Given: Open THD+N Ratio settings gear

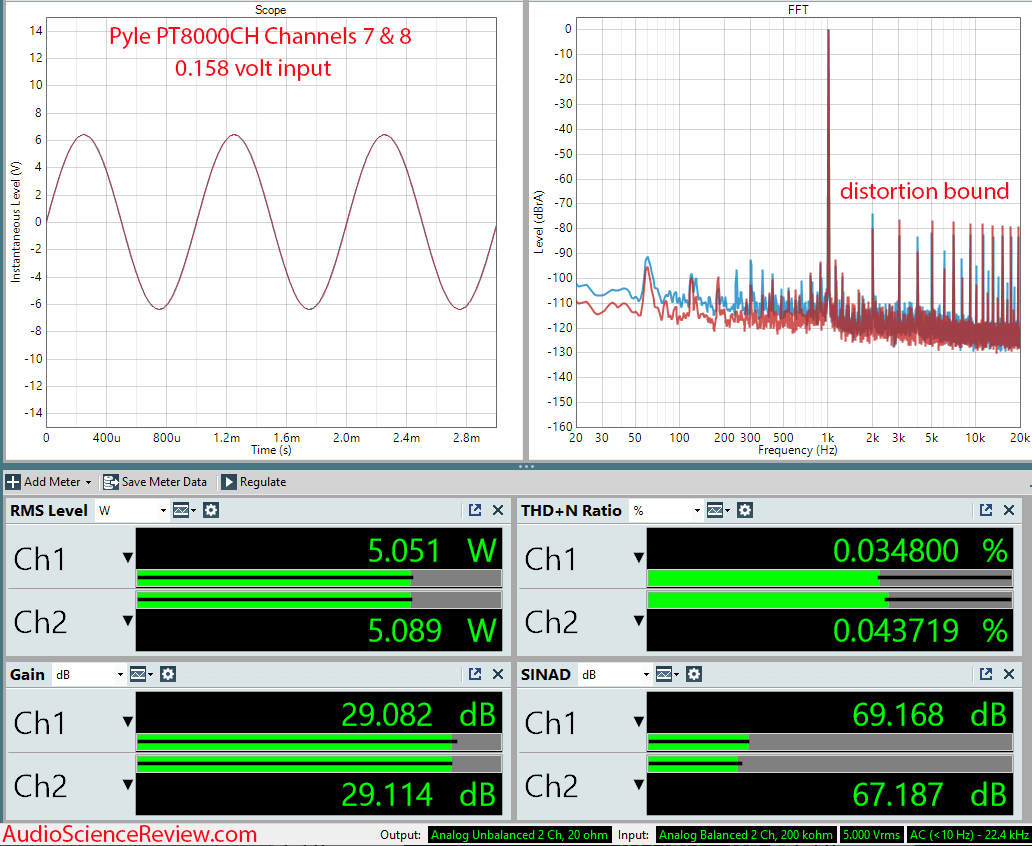Looking at the screenshot, I should [x=744, y=510].
